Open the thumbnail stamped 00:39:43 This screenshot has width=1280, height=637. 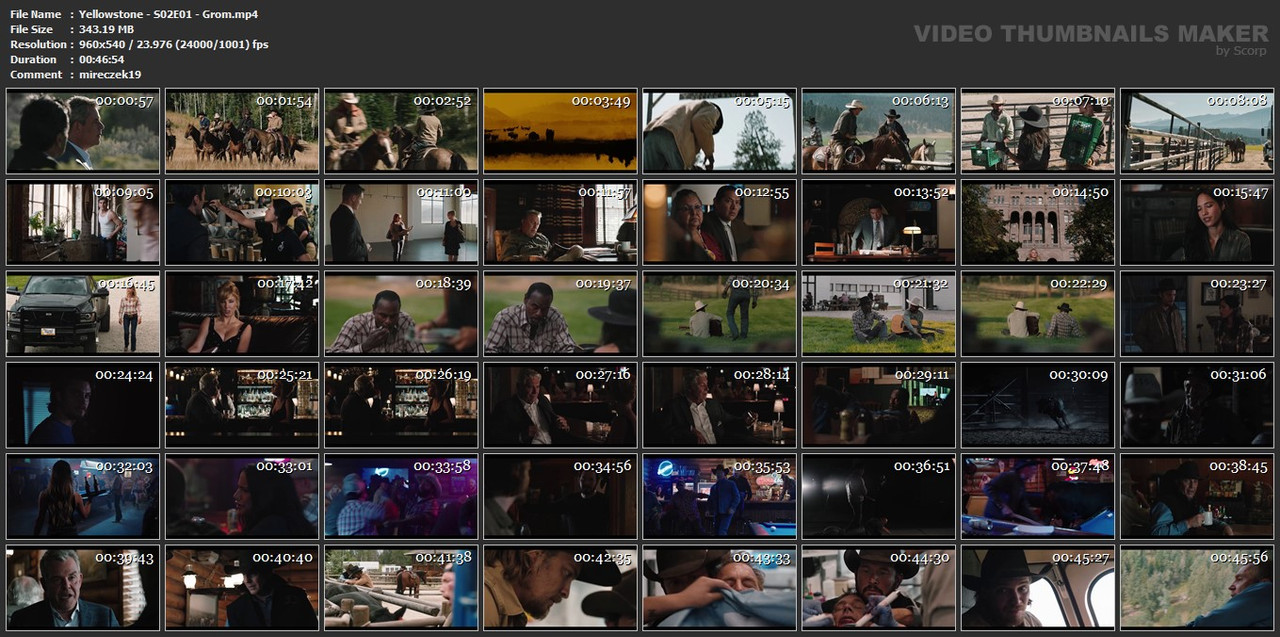point(83,588)
